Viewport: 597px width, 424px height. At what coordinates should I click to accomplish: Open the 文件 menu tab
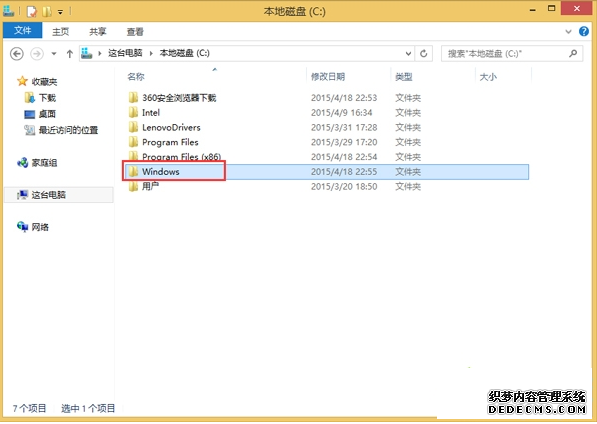[x=22, y=30]
